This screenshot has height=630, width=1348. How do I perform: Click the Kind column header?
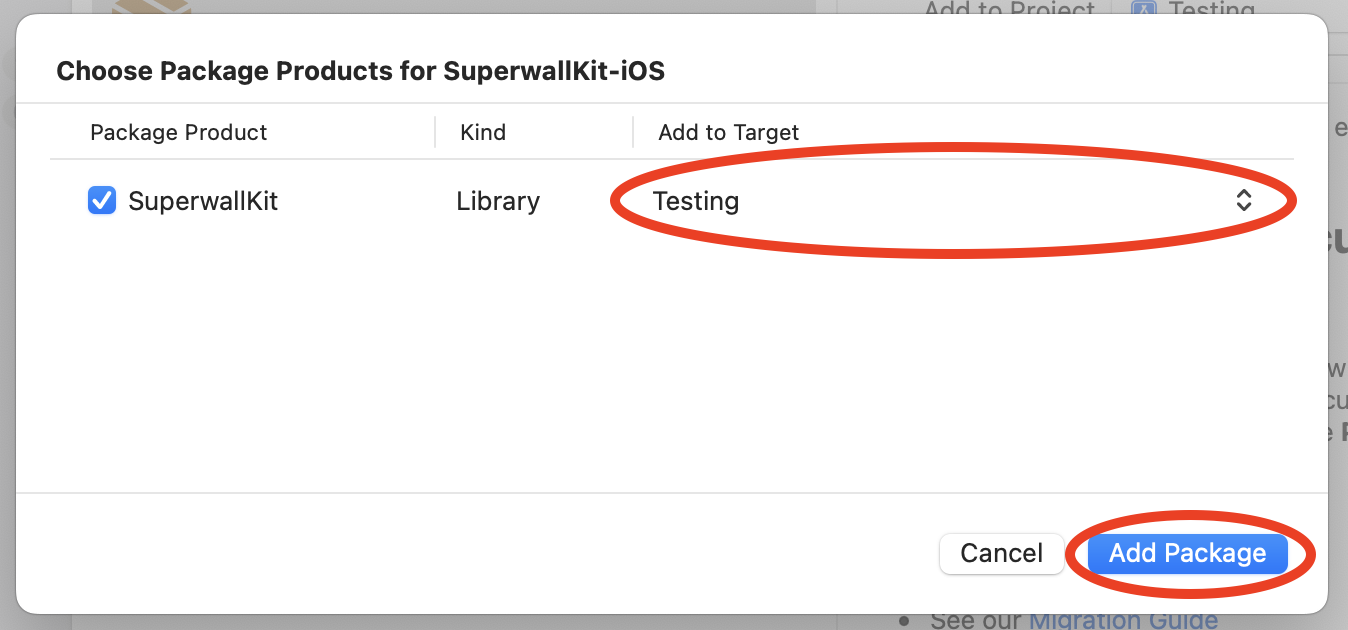pos(483,132)
